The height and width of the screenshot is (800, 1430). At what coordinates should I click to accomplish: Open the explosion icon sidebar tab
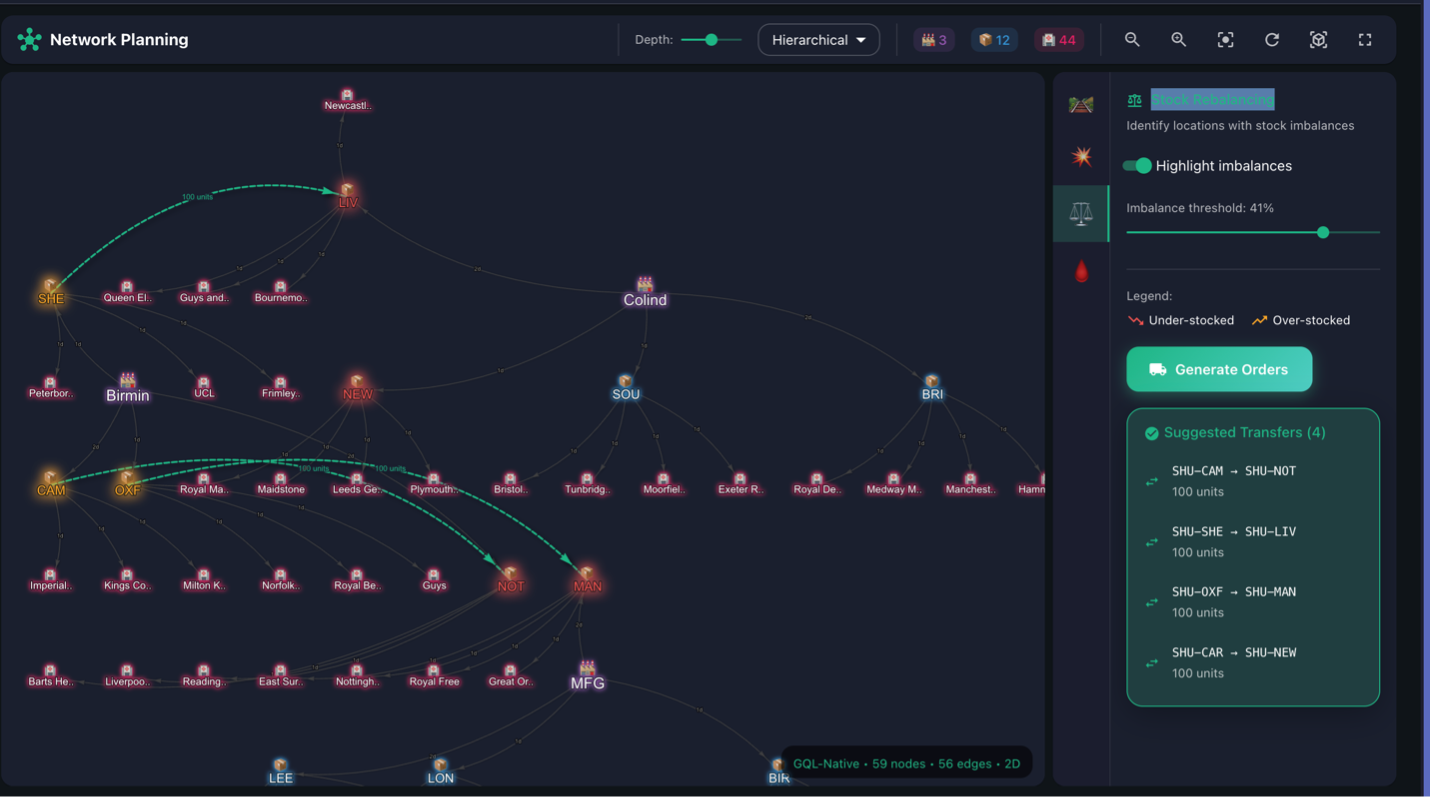[1081, 157]
